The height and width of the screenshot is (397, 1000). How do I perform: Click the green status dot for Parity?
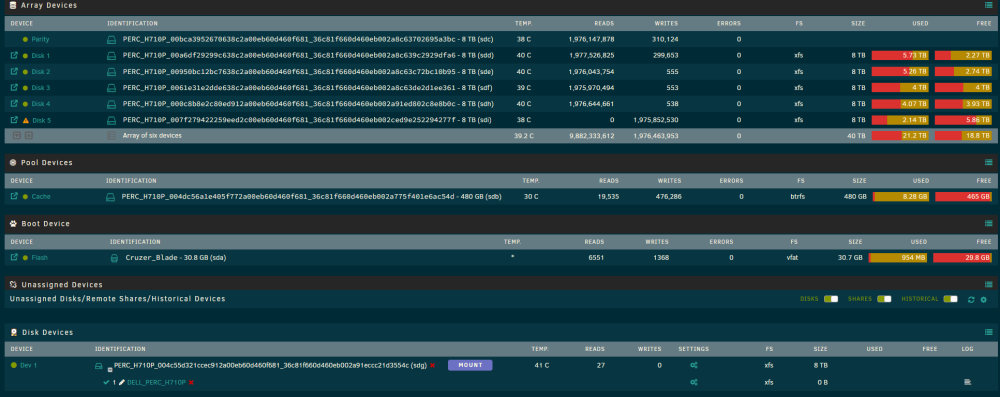pyautogui.click(x=26, y=39)
